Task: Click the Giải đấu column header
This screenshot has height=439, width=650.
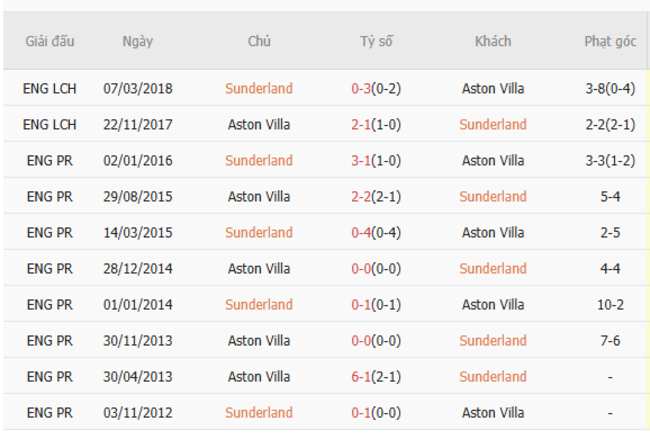Action: tap(50, 41)
